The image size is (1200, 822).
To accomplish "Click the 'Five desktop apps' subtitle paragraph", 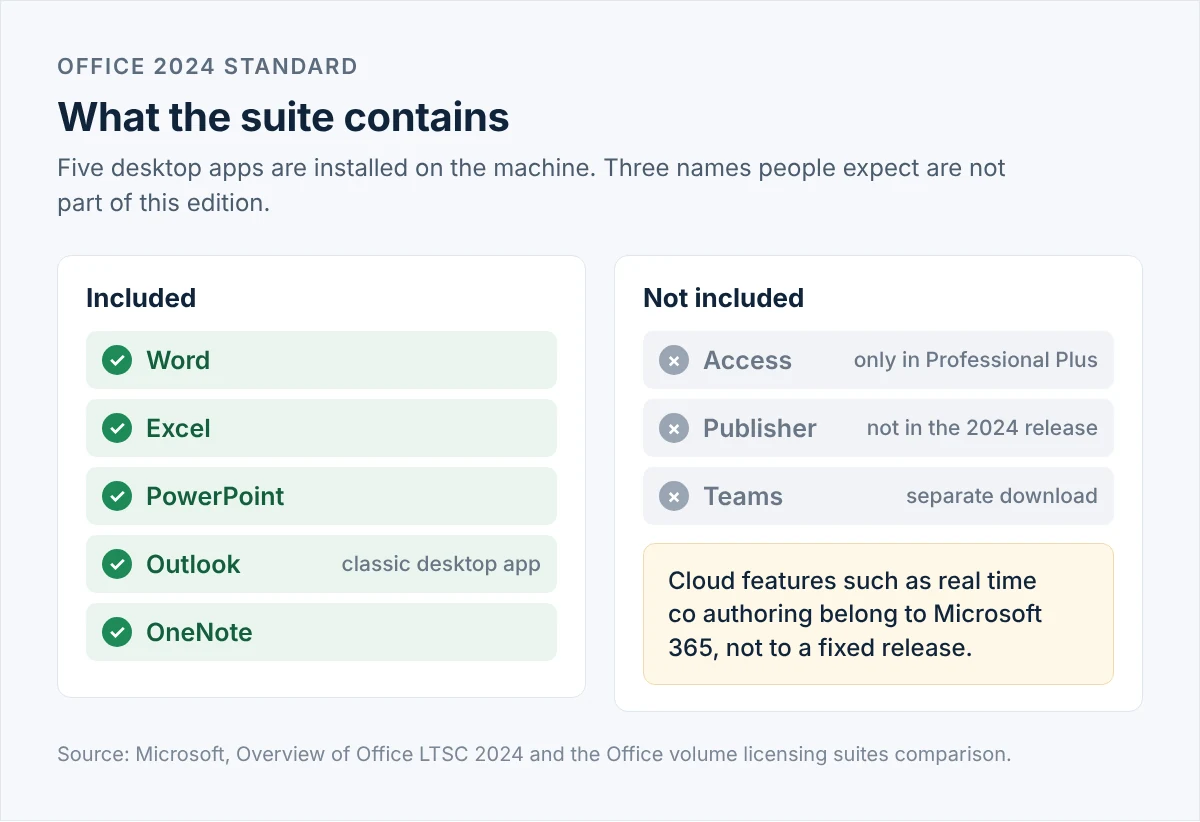I will click(532, 184).
